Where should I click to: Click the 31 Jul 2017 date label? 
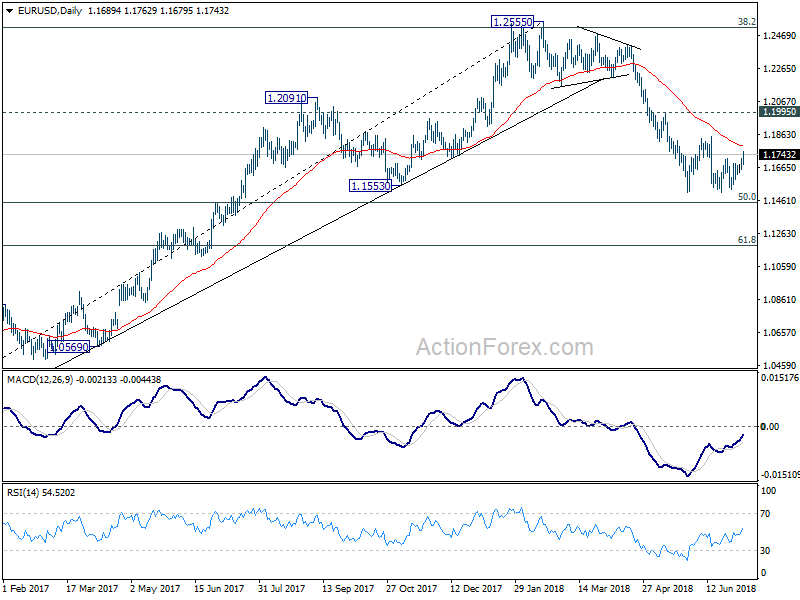coord(282,588)
